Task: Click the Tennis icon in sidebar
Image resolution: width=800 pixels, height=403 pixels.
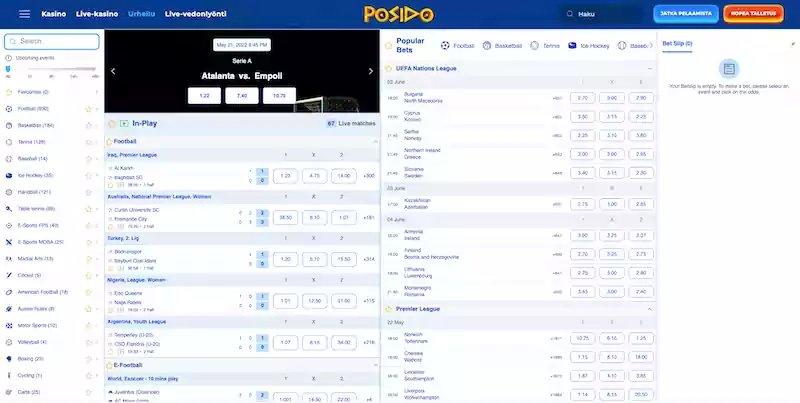Action: click(x=9, y=142)
